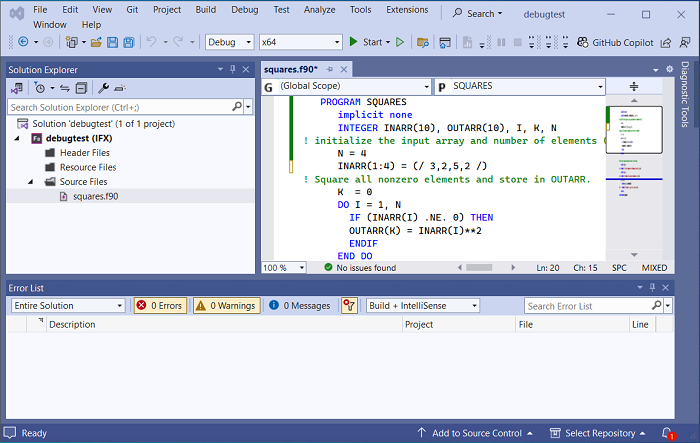Toggle the 0 Messages filter
The height and width of the screenshot is (443, 700).
click(x=299, y=305)
